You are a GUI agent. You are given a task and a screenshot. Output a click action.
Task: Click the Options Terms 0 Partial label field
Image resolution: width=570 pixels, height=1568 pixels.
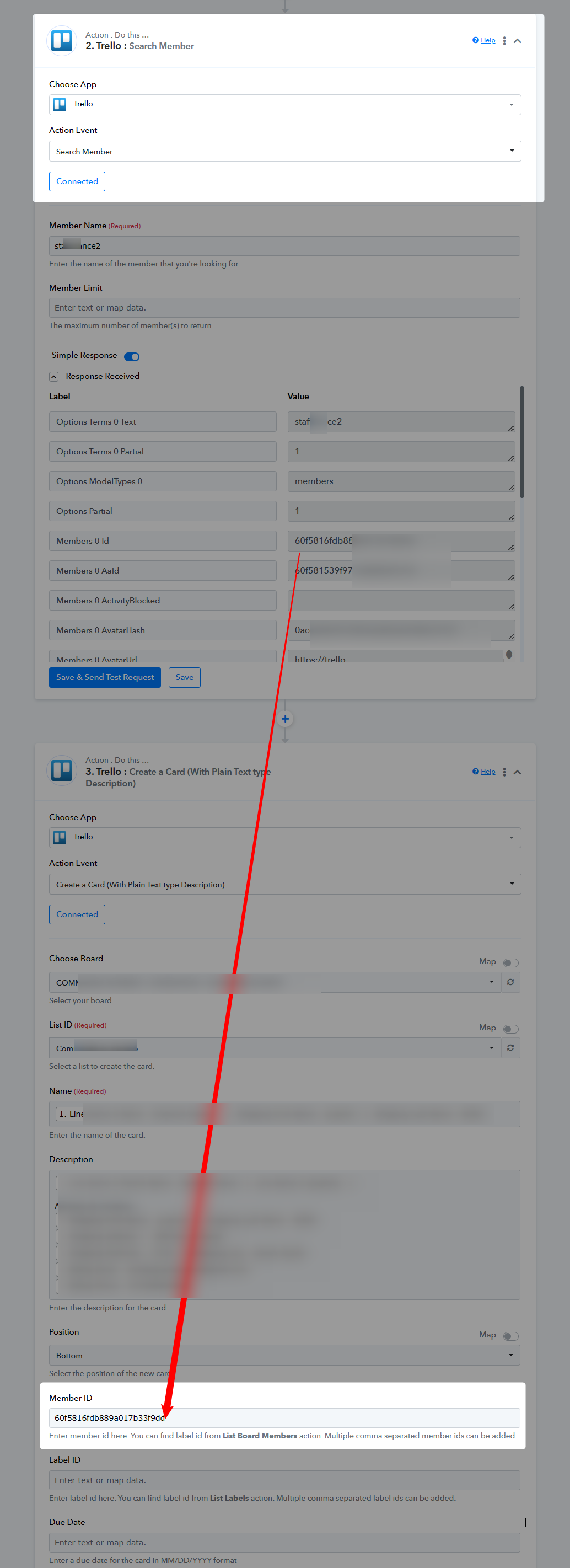(163, 451)
